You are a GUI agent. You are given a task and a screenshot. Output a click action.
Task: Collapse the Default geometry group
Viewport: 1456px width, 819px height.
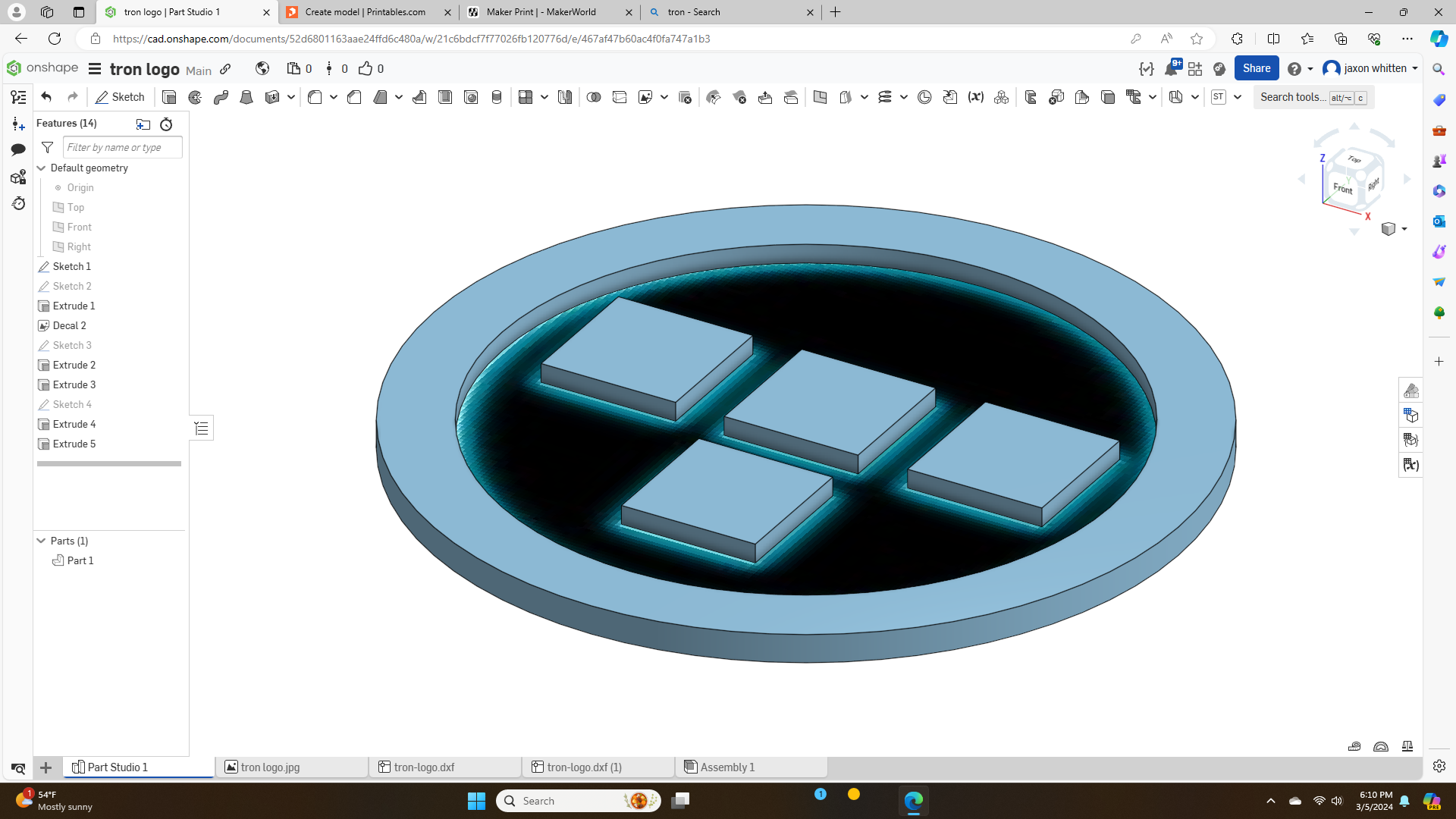tap(42, 168)
